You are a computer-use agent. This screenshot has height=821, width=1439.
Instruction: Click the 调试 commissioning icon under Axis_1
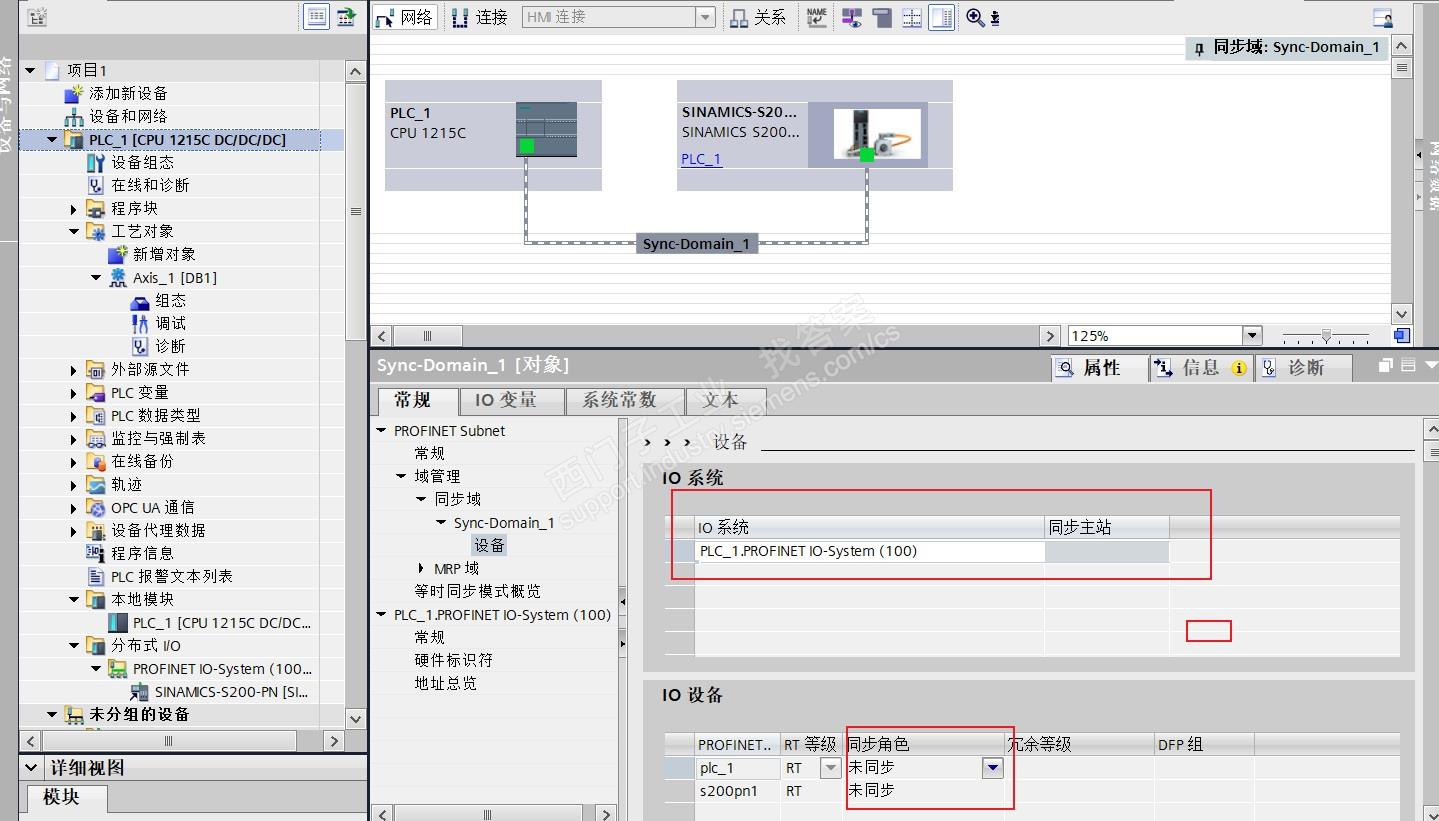pyautogui.click(x=140, y=324)
